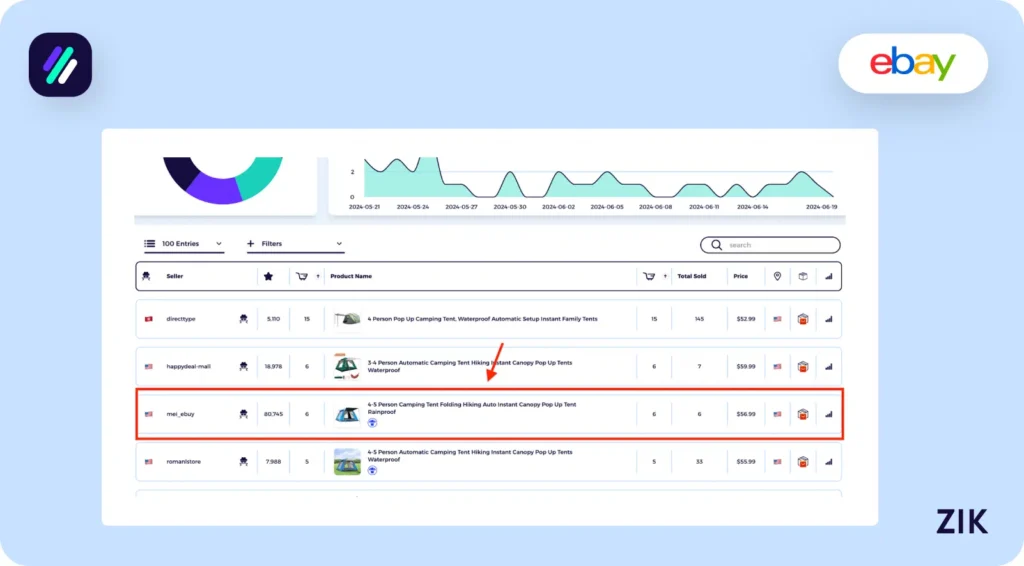Click the bar chart icon in romanistore row

click(x=828, y=462)
